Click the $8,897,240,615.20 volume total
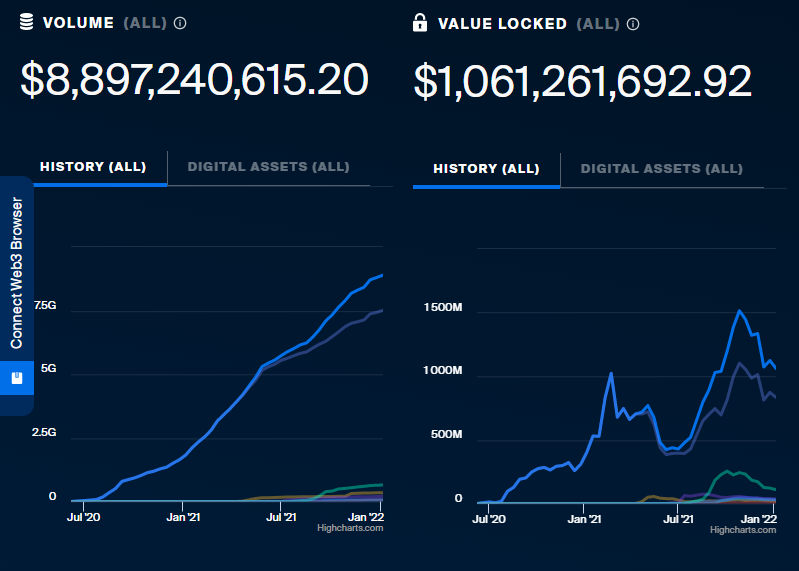This screenshot has width=799, height=571. tap(194, 79)
